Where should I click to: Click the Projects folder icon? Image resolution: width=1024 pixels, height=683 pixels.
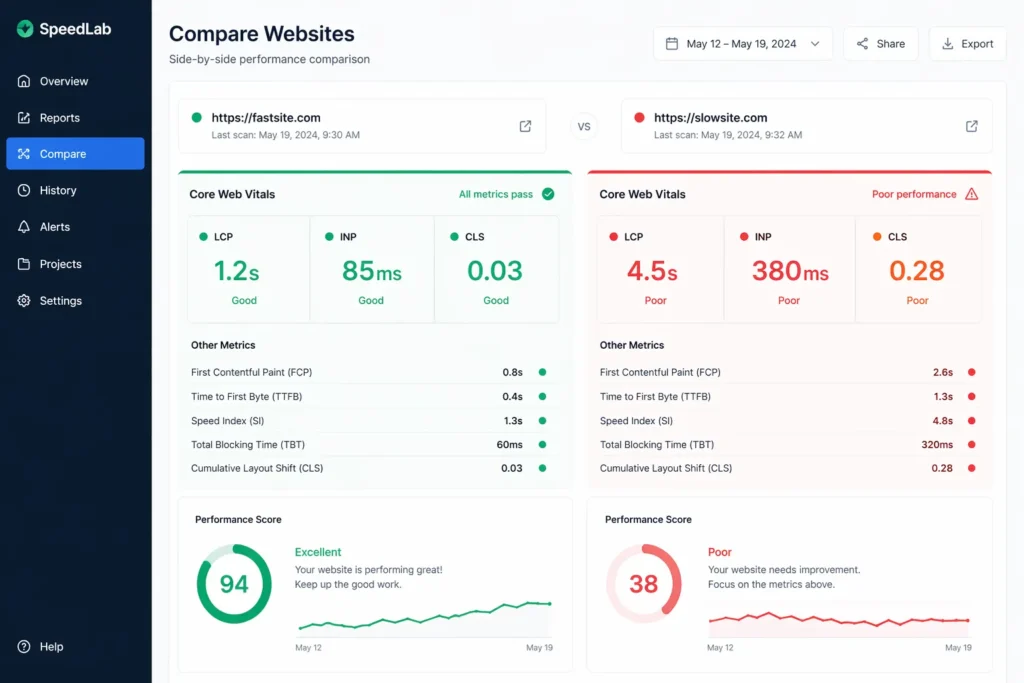pyautogui.click(x=24, y=264)
